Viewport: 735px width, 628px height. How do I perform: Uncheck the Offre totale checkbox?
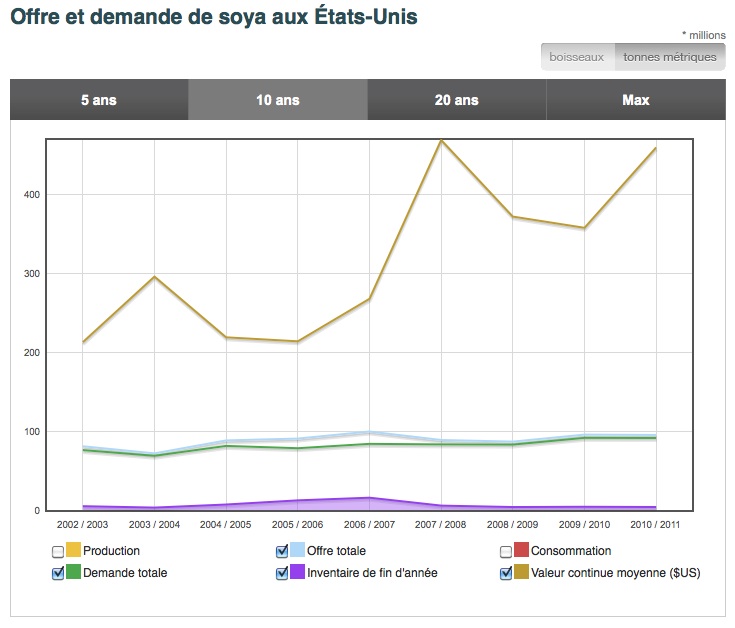pyautogui.click(x=281, y=551)
